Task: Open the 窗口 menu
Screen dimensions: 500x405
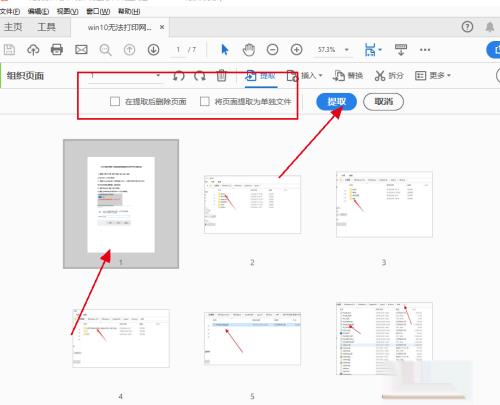Action: coord(98,12)
